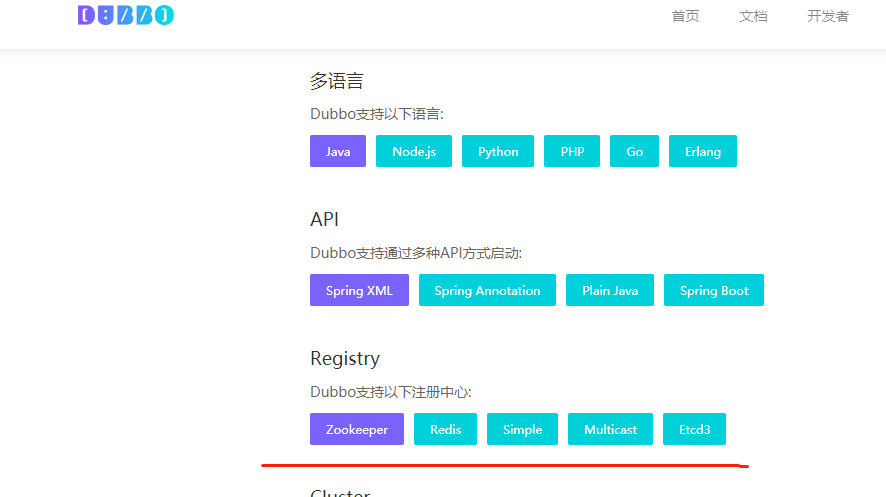886x497 pixels.
Task: Select the Zookeeper registry button
Action: pyautogui.click(x=357, y=429)
